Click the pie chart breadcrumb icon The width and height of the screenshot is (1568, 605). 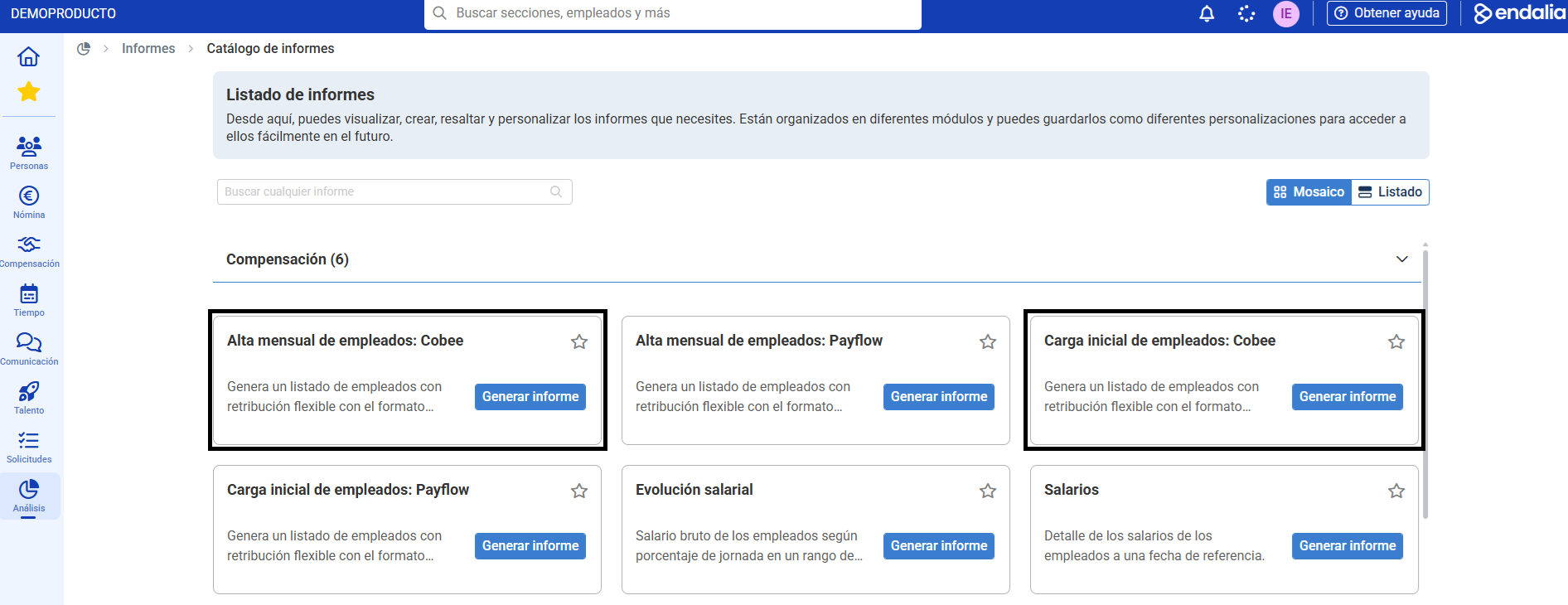84,48
